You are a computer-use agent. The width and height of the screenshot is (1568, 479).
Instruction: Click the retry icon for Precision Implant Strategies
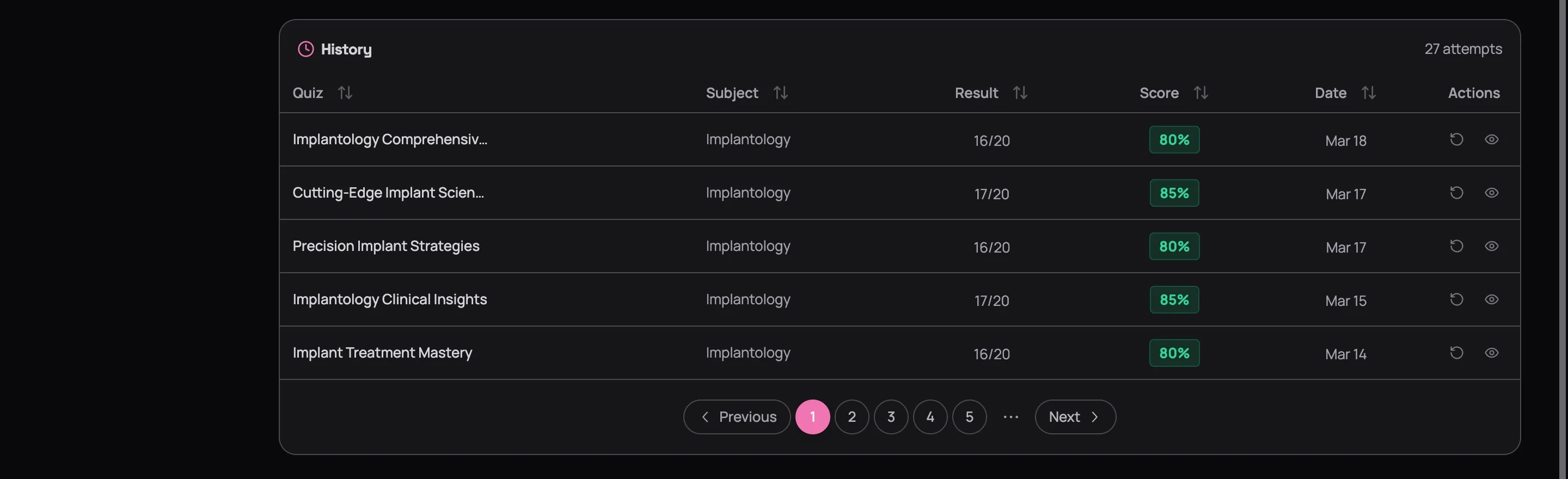point(1456,246)
